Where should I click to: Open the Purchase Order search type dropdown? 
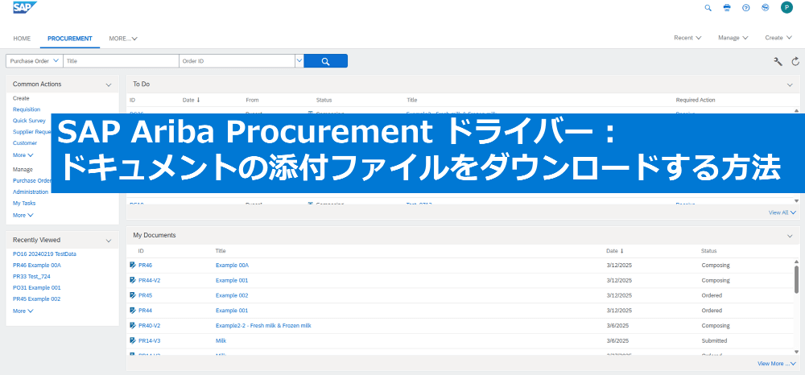coord(34,61)
